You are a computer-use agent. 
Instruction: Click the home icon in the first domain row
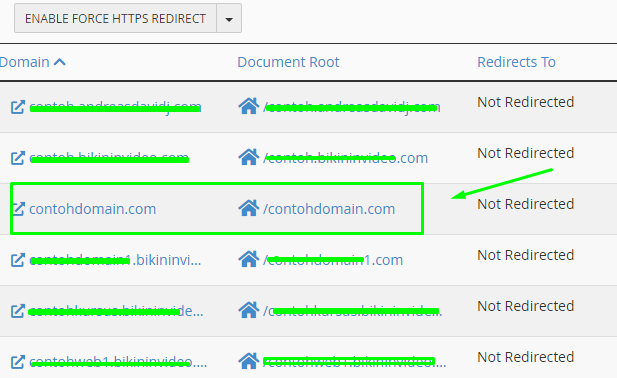click(249, 106)
